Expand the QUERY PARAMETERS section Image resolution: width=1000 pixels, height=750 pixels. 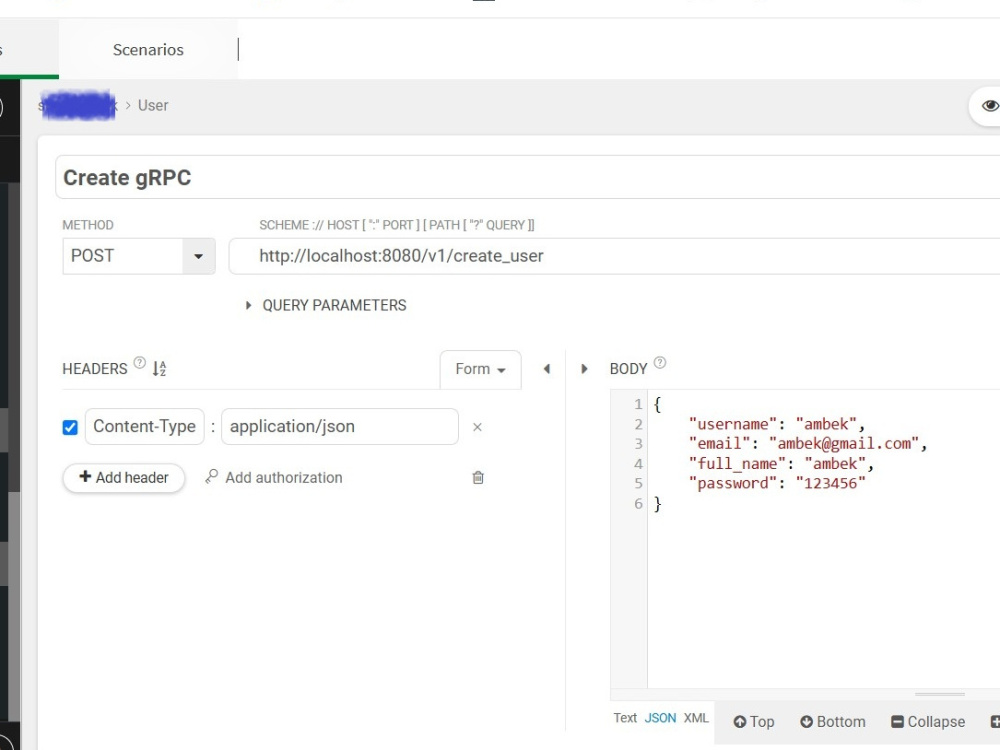326,305
